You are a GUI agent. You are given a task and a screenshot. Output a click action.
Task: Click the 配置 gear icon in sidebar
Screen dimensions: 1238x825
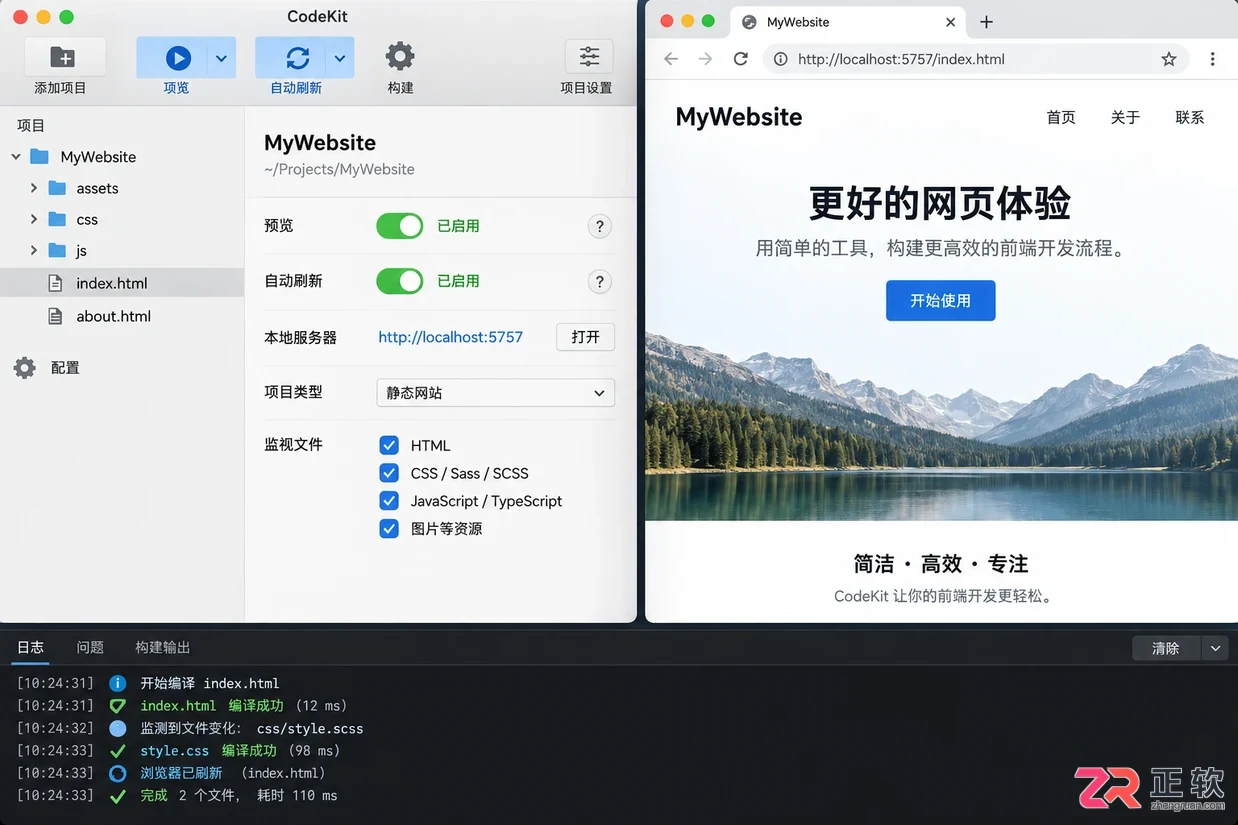pos(25,368)
